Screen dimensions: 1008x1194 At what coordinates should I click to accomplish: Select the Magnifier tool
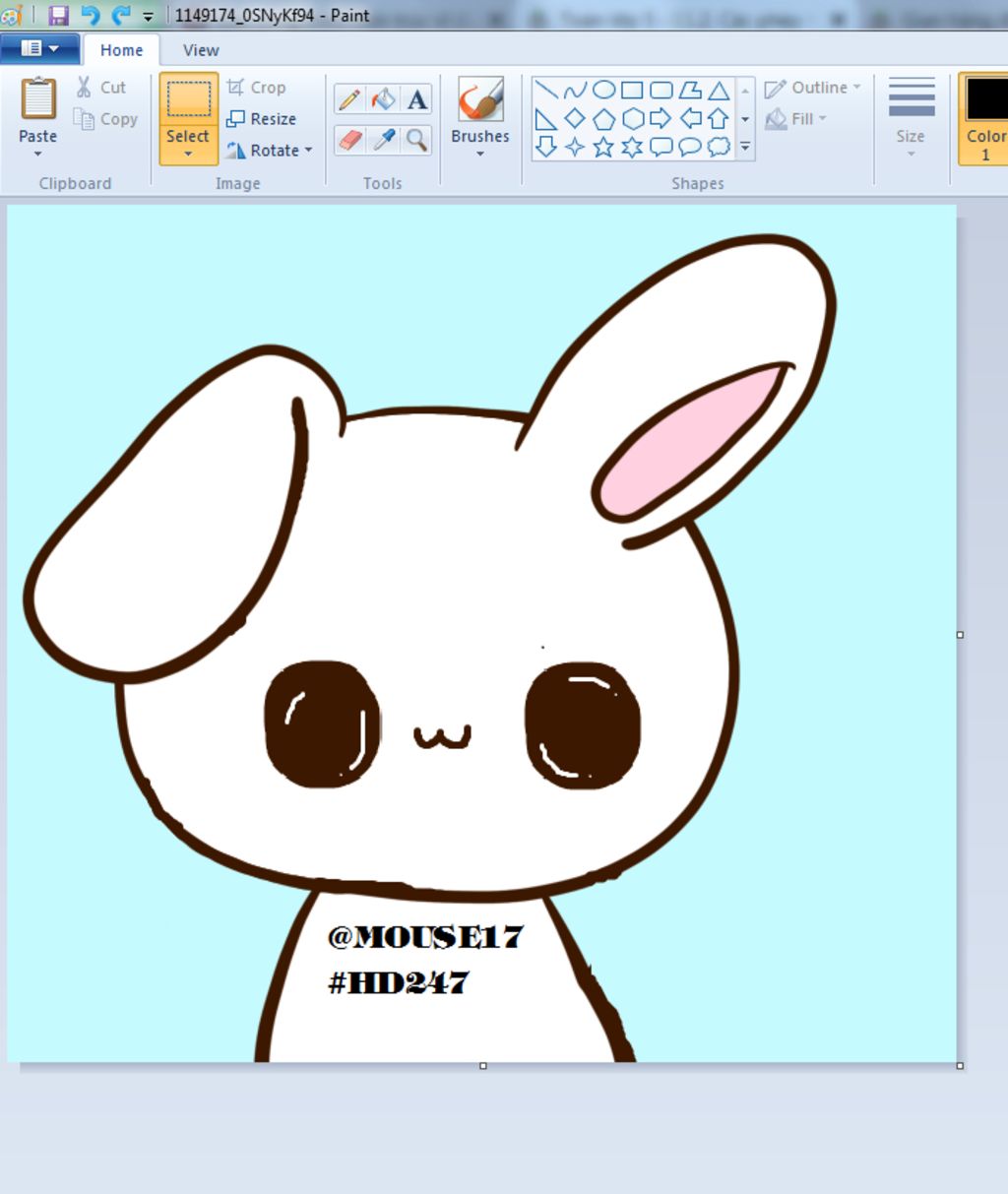[x=417, y=140]
